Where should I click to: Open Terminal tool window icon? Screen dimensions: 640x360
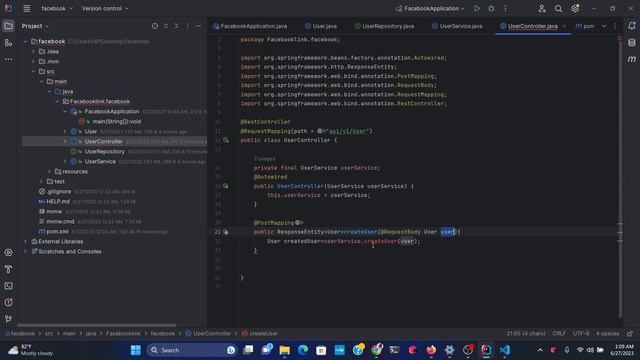click(x=8, y=286)
